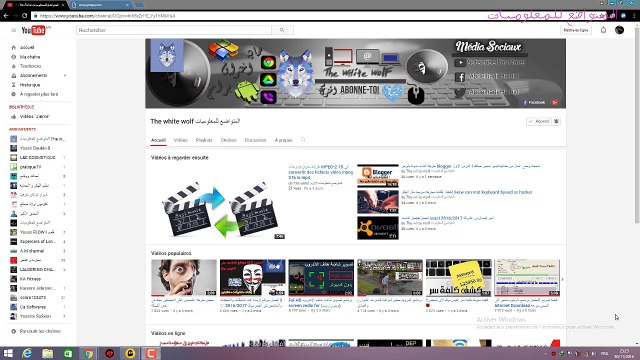Reload the page in the browser
This screenshot has height=360, width=640.
[x=24, y=16]
